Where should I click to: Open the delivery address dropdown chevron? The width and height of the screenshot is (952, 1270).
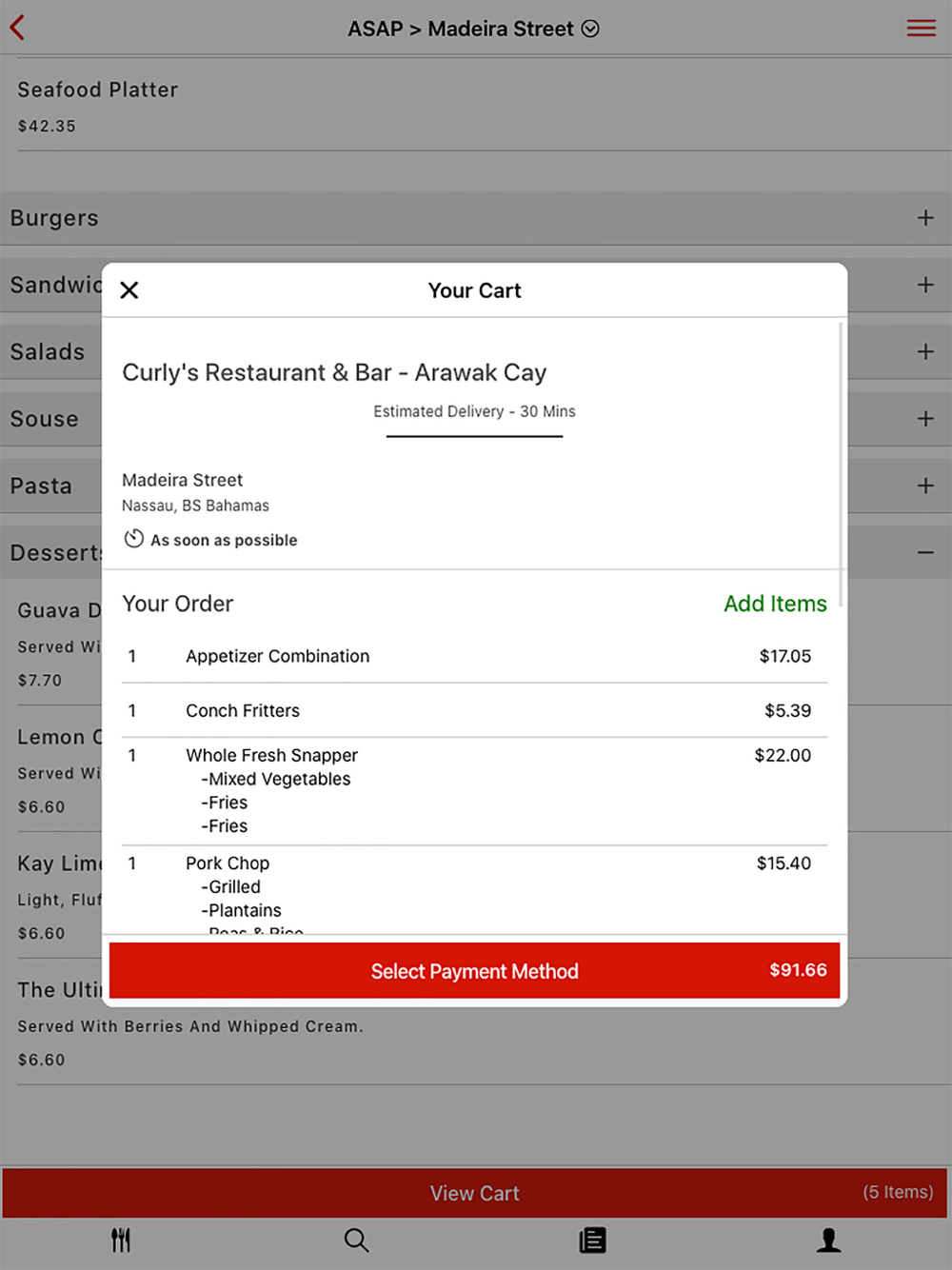(590, 30)
